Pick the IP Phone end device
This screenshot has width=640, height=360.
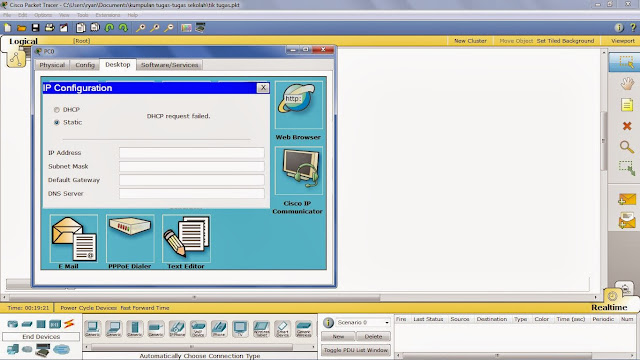[177, 329]
